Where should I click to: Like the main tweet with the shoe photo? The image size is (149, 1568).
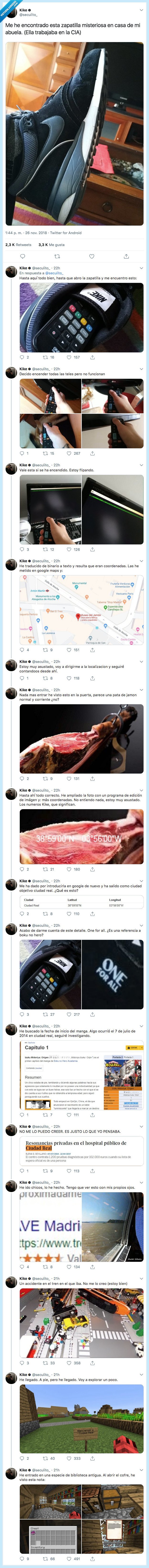click(x=92, y=256)
